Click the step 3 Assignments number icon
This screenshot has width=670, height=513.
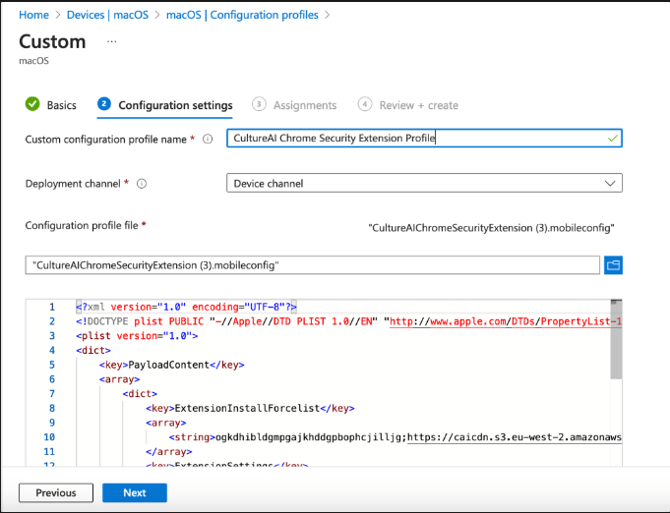click(x=259, y=105)
